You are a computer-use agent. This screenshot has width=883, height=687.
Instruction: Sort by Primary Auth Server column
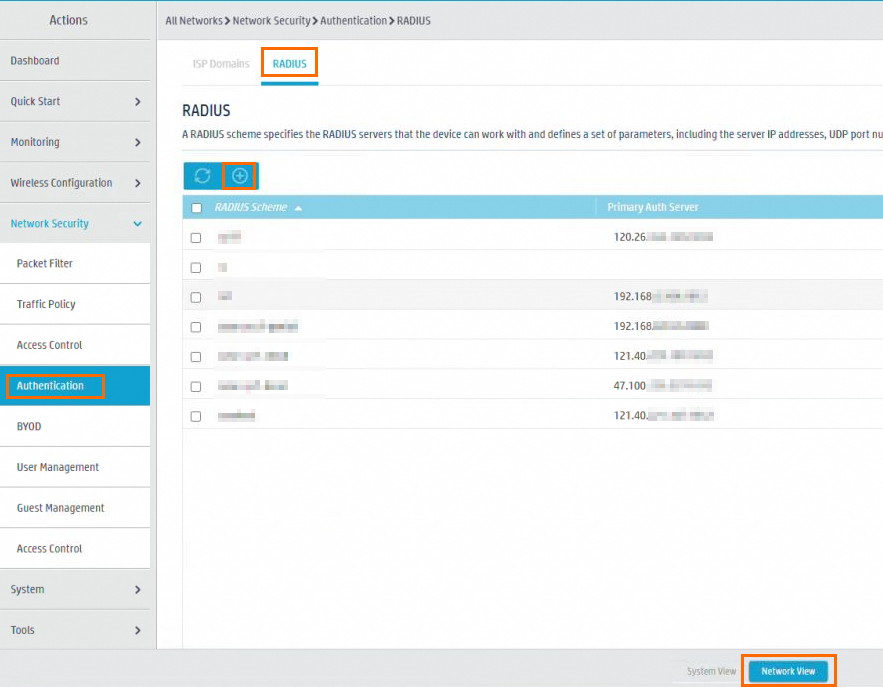coord(653,207)
